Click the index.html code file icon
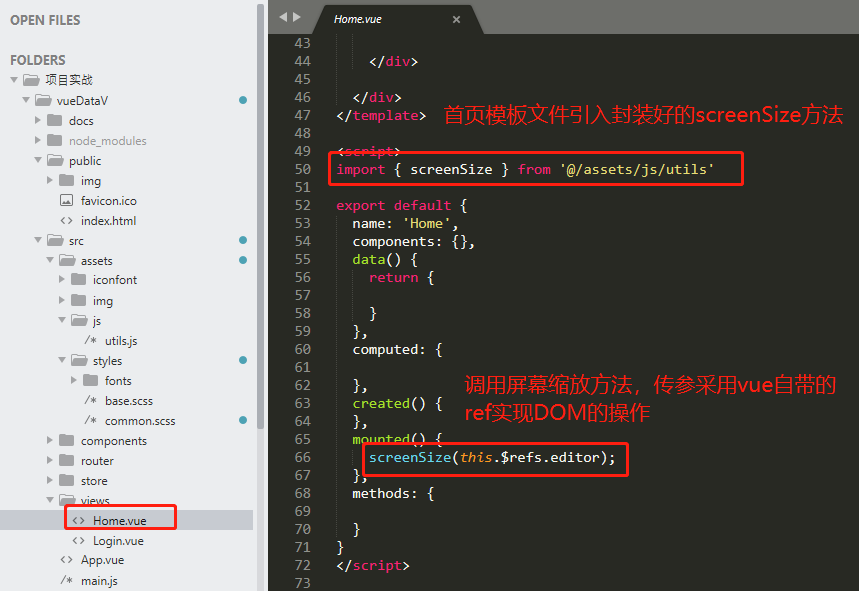 (x=66, y=221)
